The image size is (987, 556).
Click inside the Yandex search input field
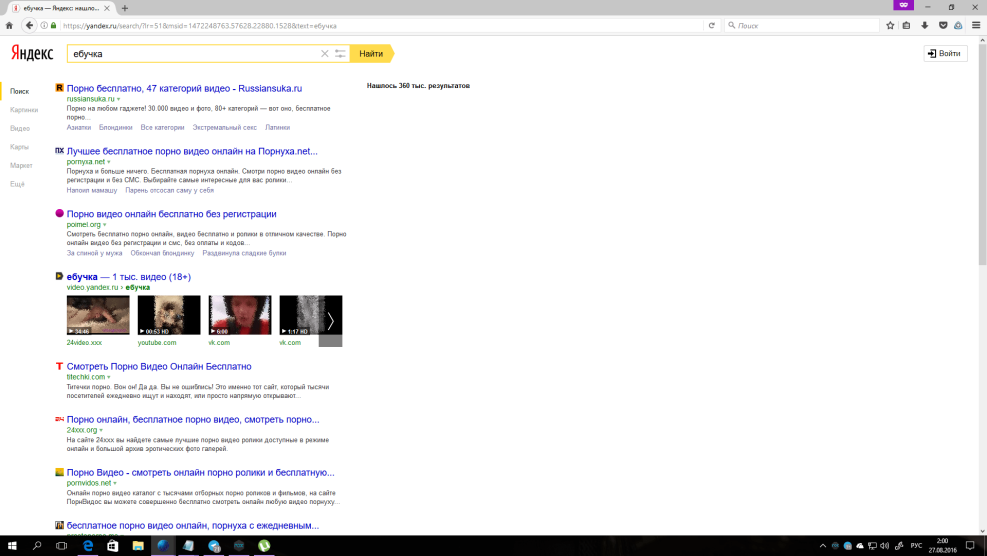coord(190,54)
